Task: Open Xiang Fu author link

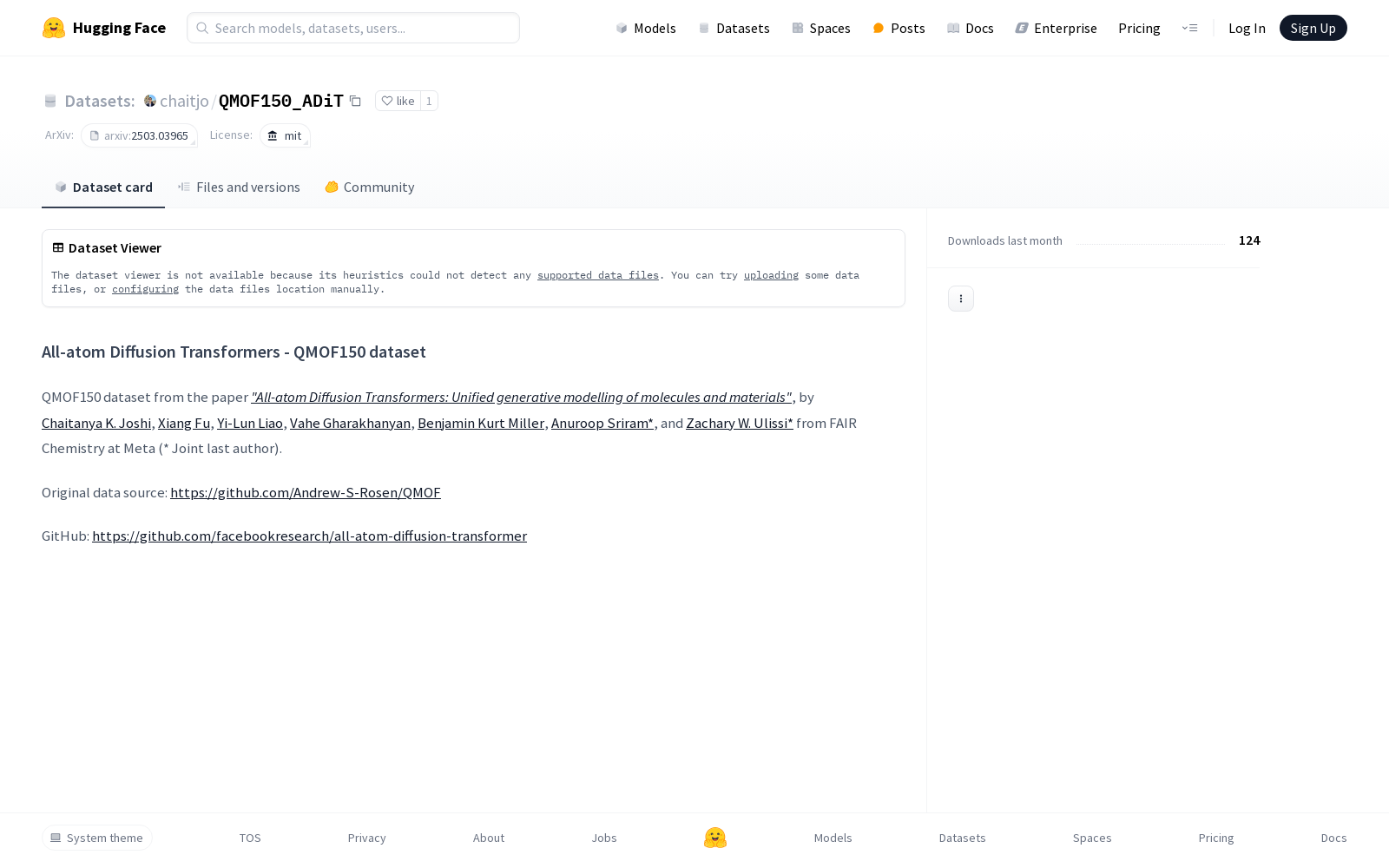Action: point(184,423)
